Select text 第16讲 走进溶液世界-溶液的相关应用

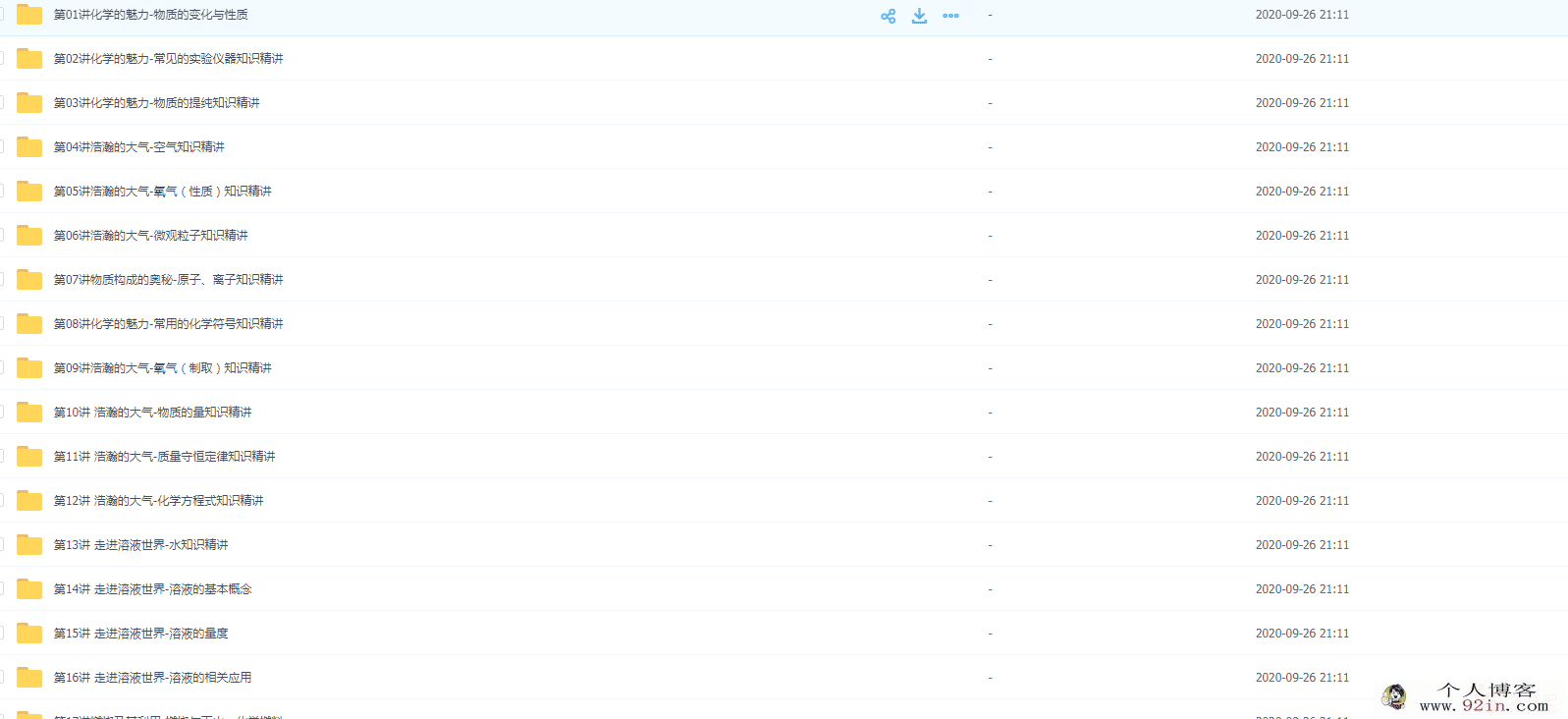coord(152,678)
